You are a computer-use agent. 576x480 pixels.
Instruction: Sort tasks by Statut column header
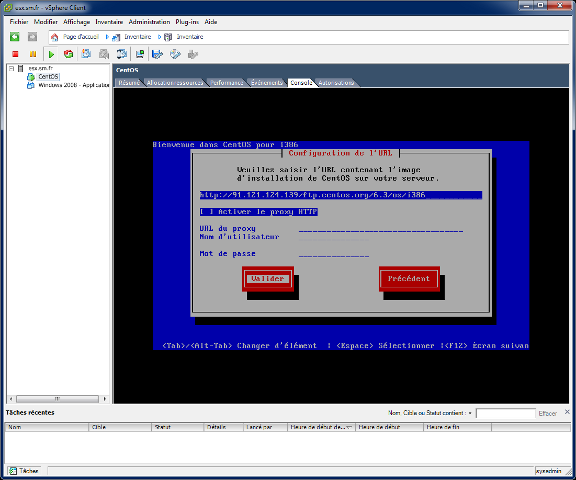[x=177, y=427]
